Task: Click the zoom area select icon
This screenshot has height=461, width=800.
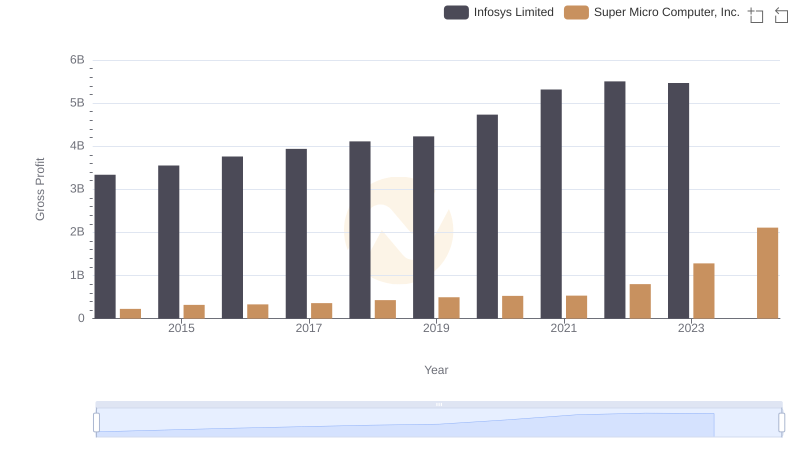Action: [756, 15]
